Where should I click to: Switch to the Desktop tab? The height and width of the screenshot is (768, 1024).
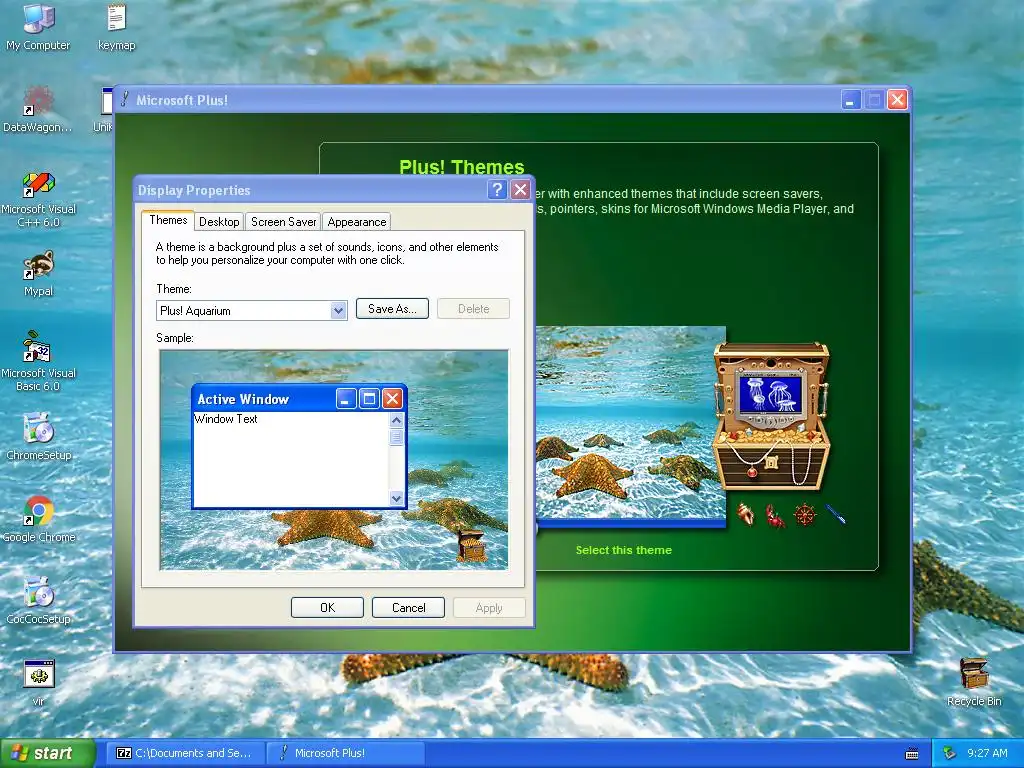pyautogui.click(x=219, y=222)
